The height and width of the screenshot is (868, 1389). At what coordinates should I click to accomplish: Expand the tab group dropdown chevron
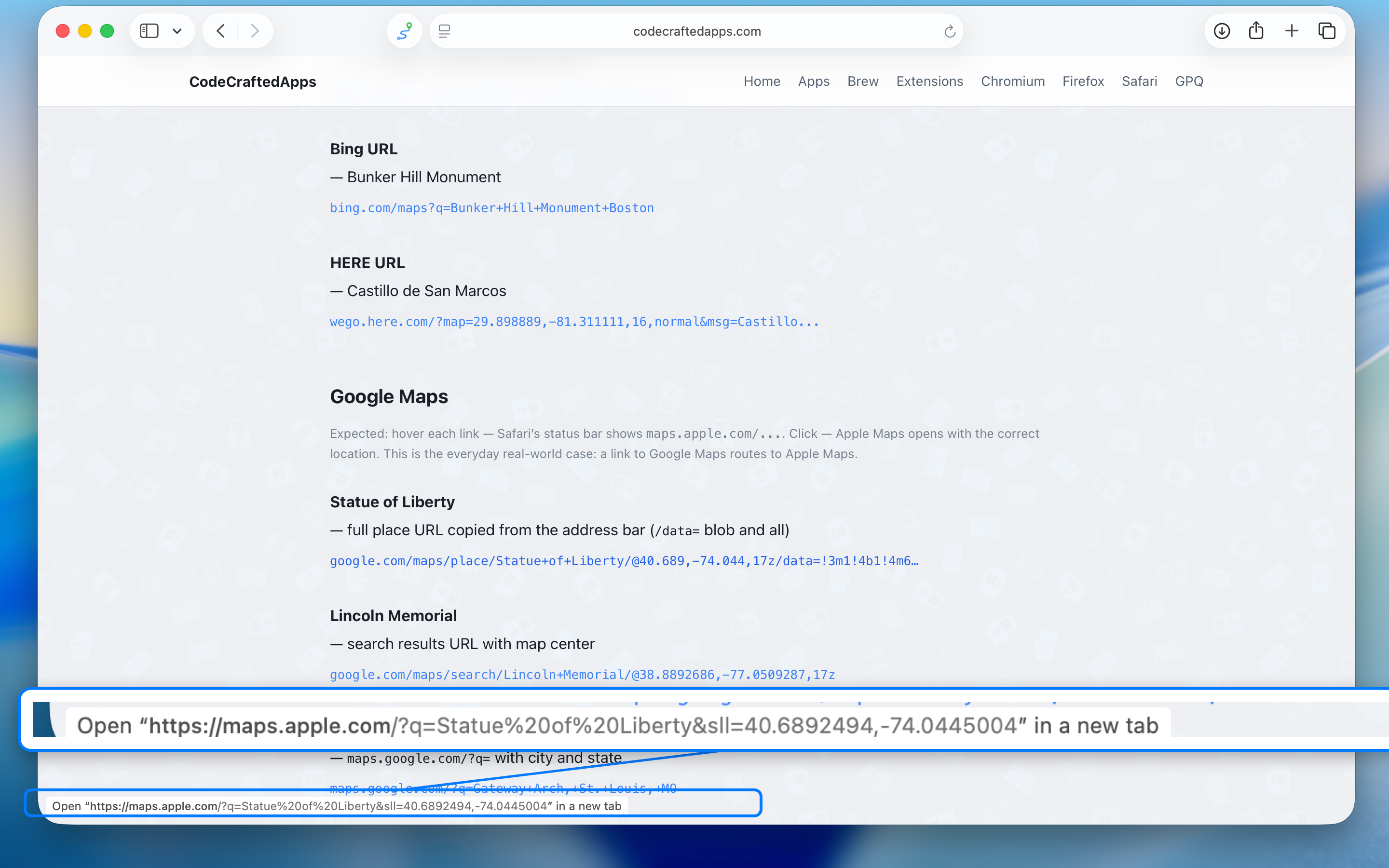[177, 31]
